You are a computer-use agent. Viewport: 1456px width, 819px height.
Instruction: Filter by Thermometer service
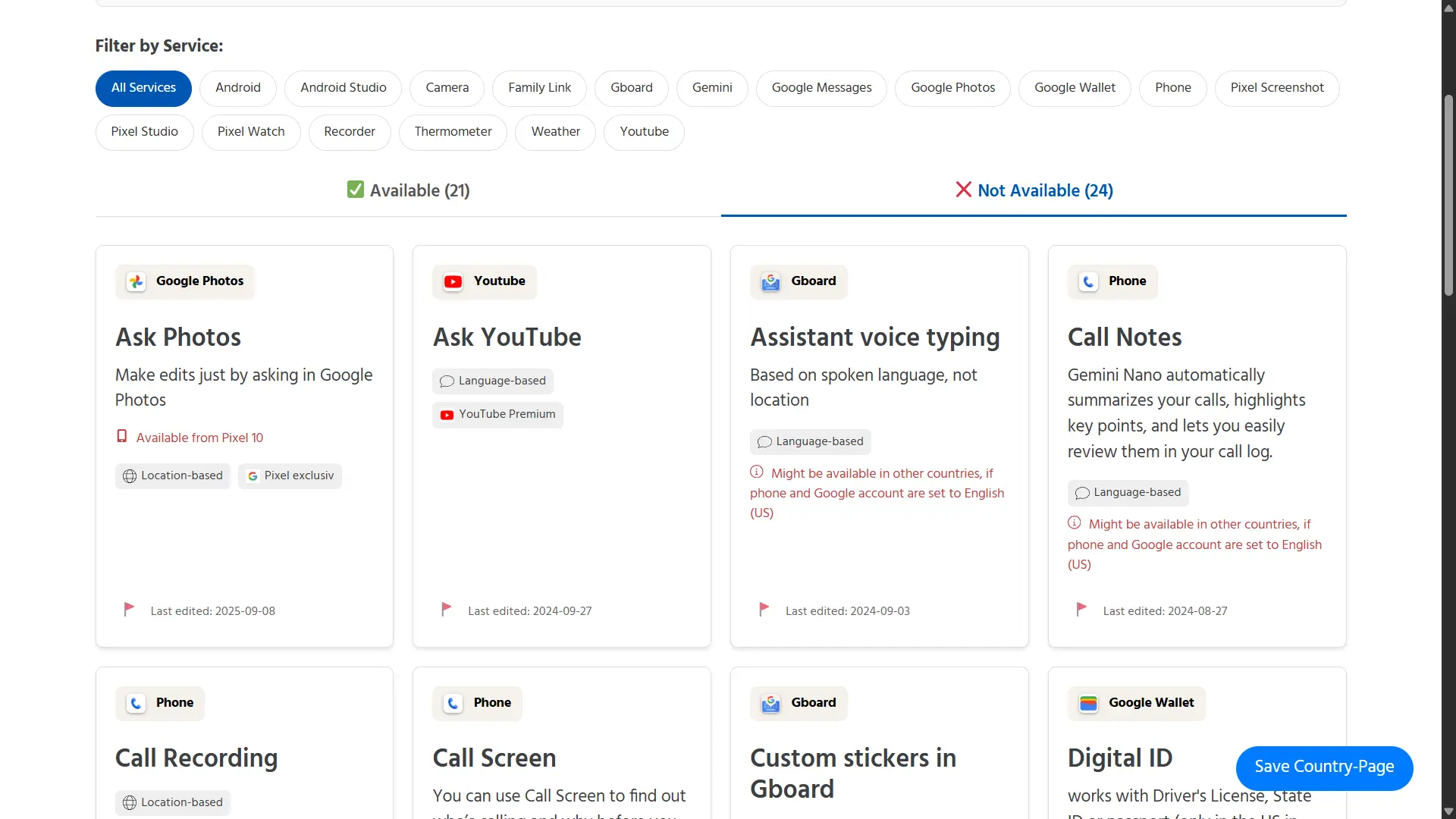(453, 132)
